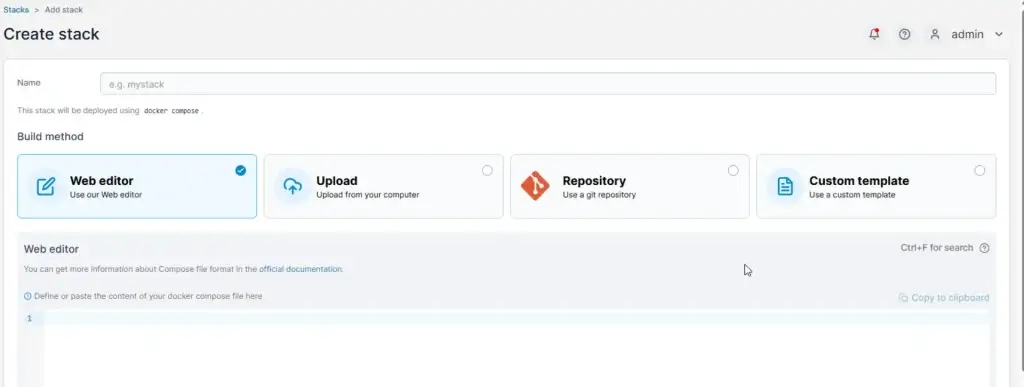This screenshot has height=387, width=1024.
Task: Click the git Repository logo icon
Action: coord(536,186)
